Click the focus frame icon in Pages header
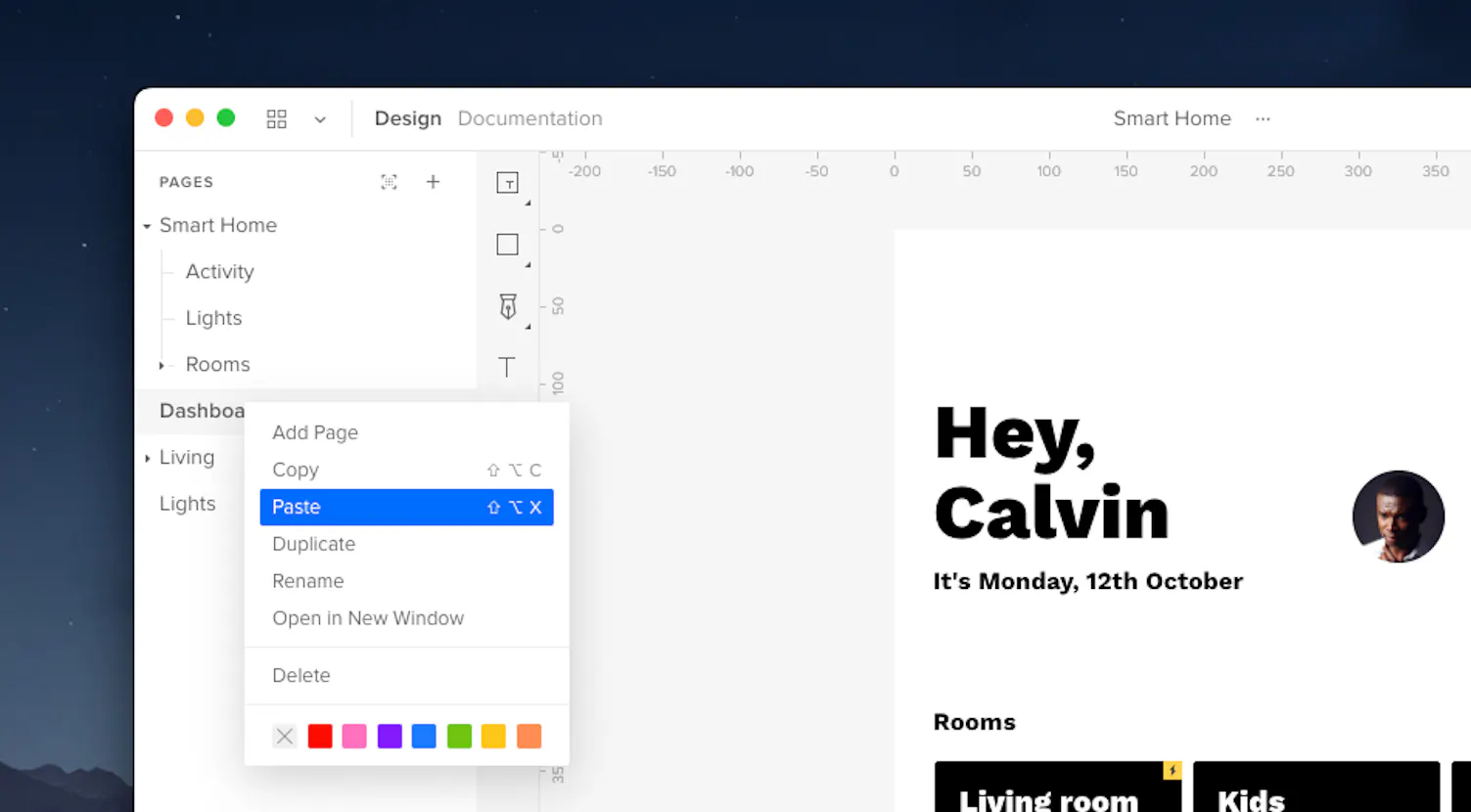 [x=390, y=182]
